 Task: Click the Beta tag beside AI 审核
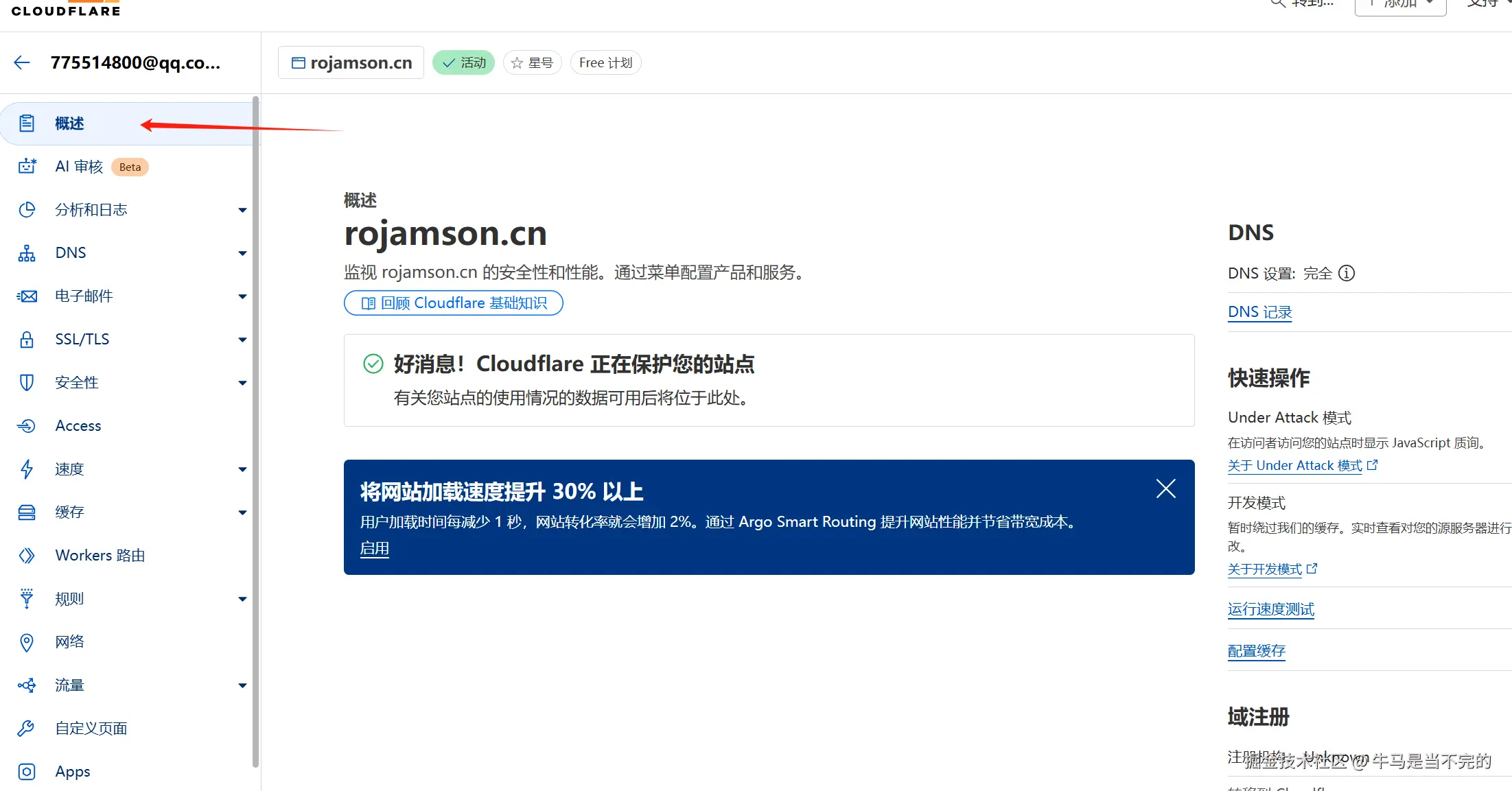coord(130,167)
